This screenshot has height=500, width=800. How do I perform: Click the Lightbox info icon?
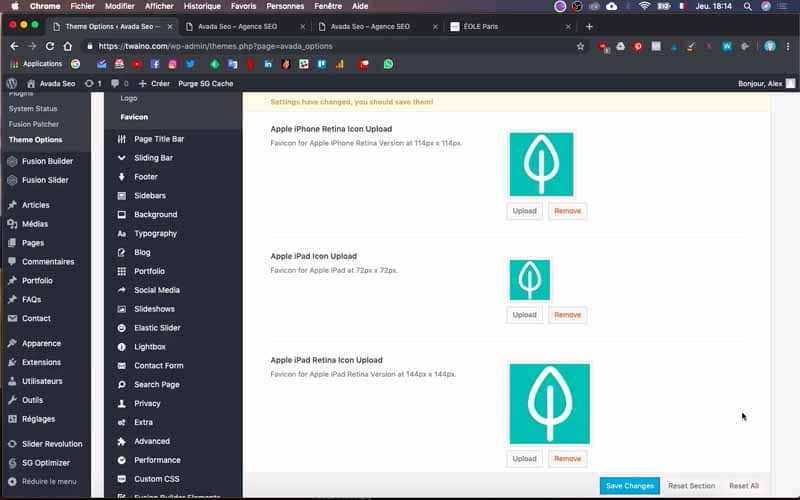point(121,347)
